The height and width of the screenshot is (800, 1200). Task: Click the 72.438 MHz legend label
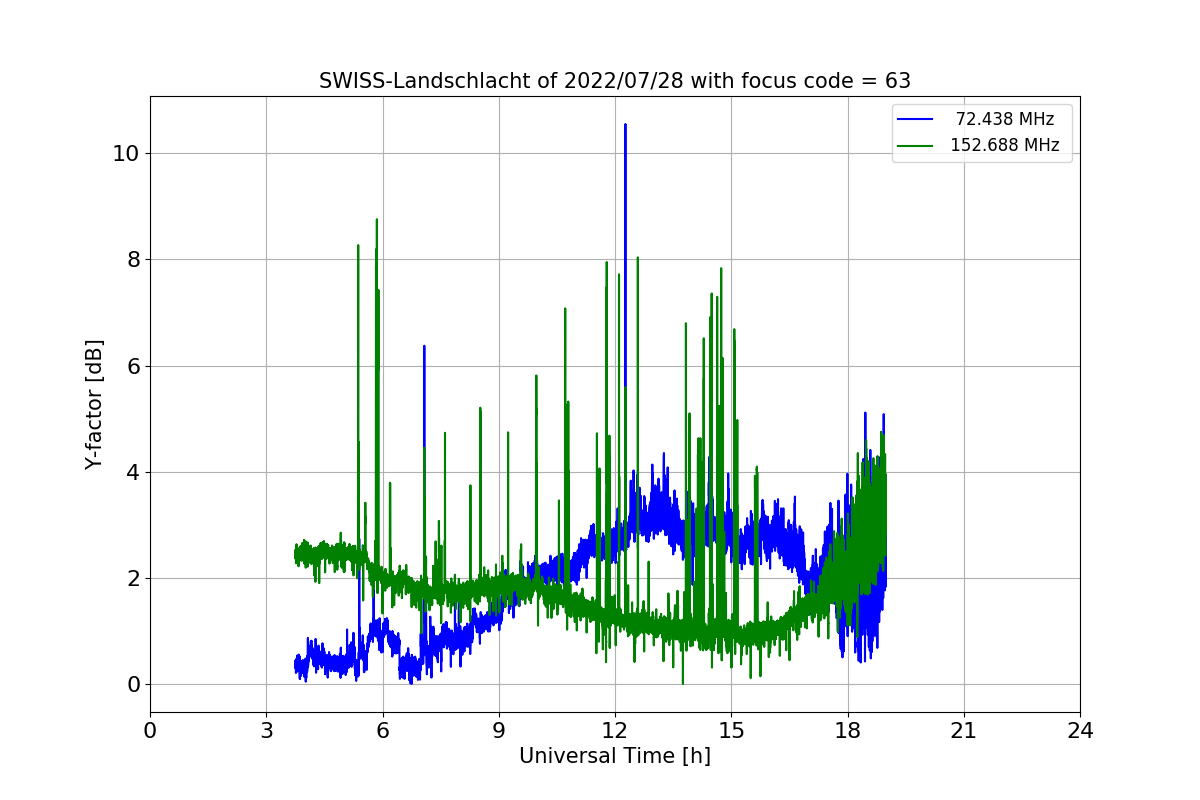[1004, 119]
